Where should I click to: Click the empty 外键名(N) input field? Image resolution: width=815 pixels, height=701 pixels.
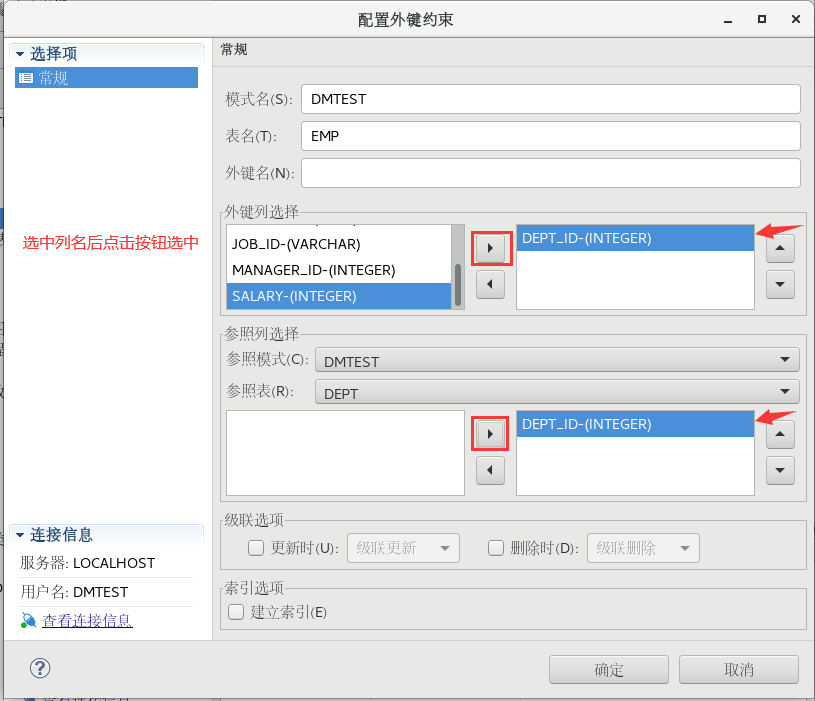(x=550, y=172)
